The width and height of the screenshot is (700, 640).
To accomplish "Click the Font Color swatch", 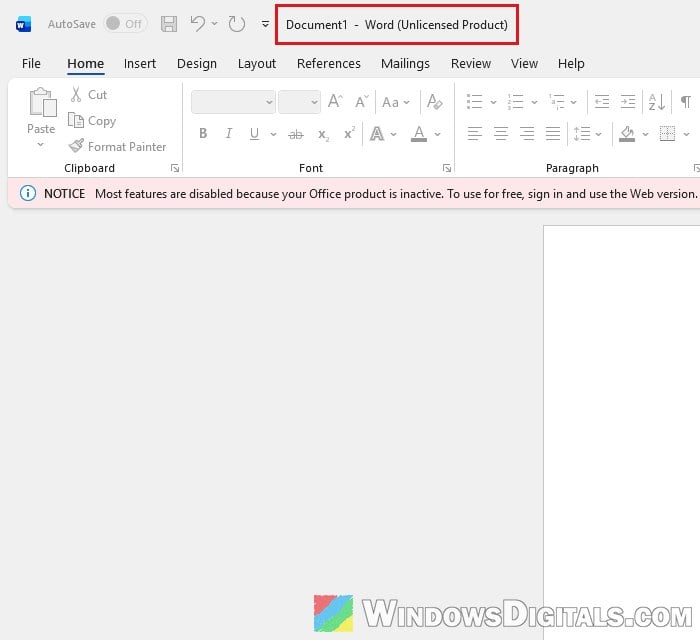I will 419,133.
